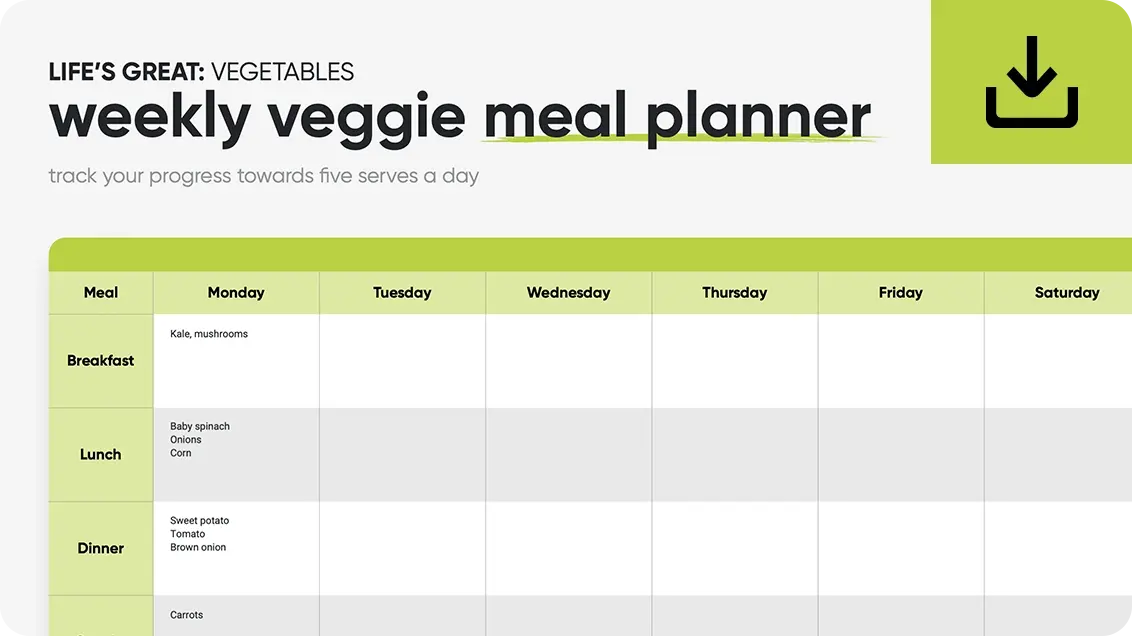Click the empty Friday dinner cell
This screenshot has width=1132, height=636.
(900, 549)
